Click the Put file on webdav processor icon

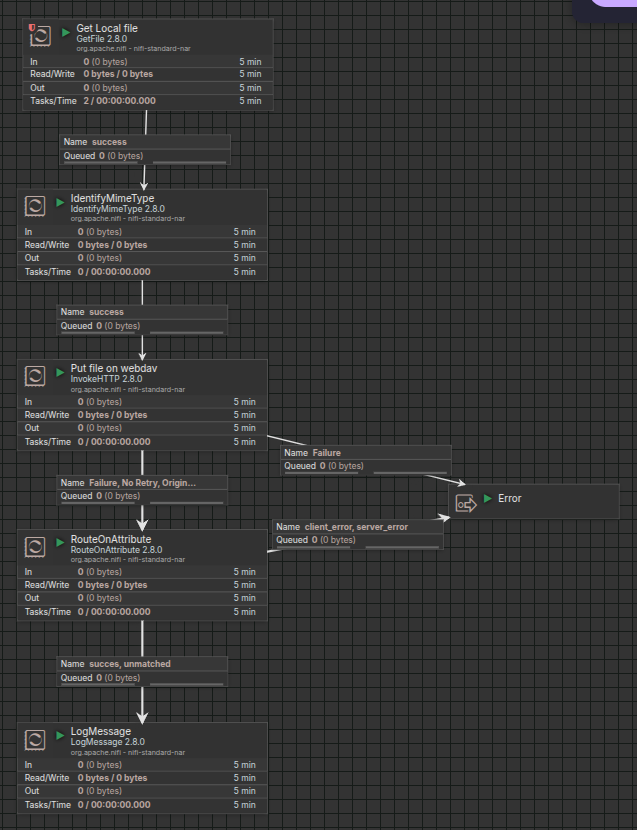35,376
